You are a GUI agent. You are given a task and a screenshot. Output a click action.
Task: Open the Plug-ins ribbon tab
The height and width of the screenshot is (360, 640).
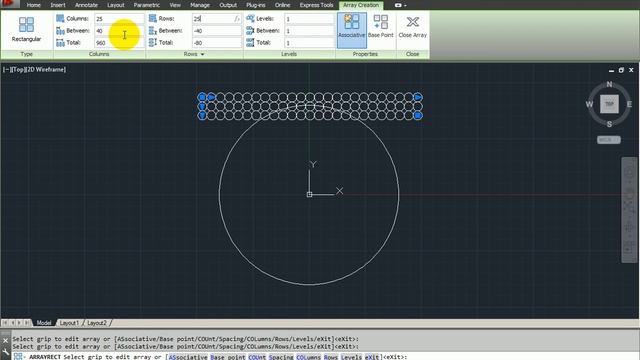coord(256,5)
